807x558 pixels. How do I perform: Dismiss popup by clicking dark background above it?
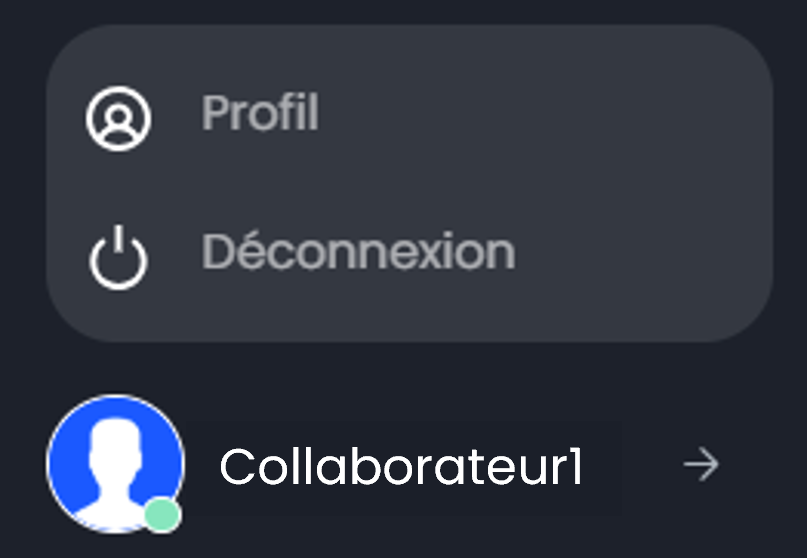tap(404, 10)
